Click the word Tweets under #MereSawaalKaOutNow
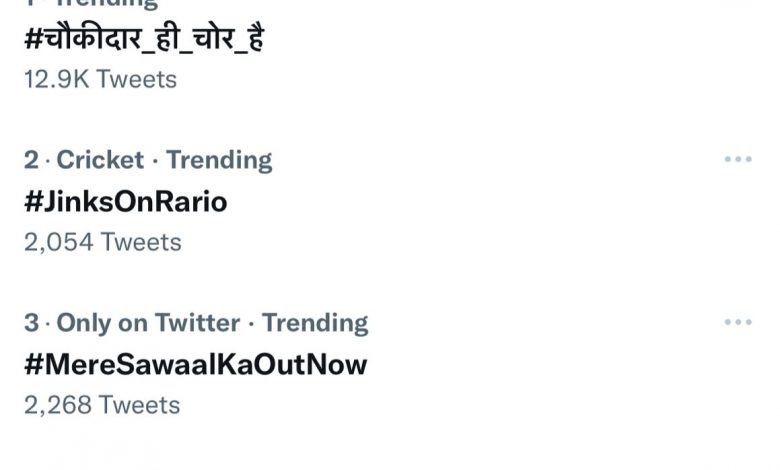 pos(140,405)
